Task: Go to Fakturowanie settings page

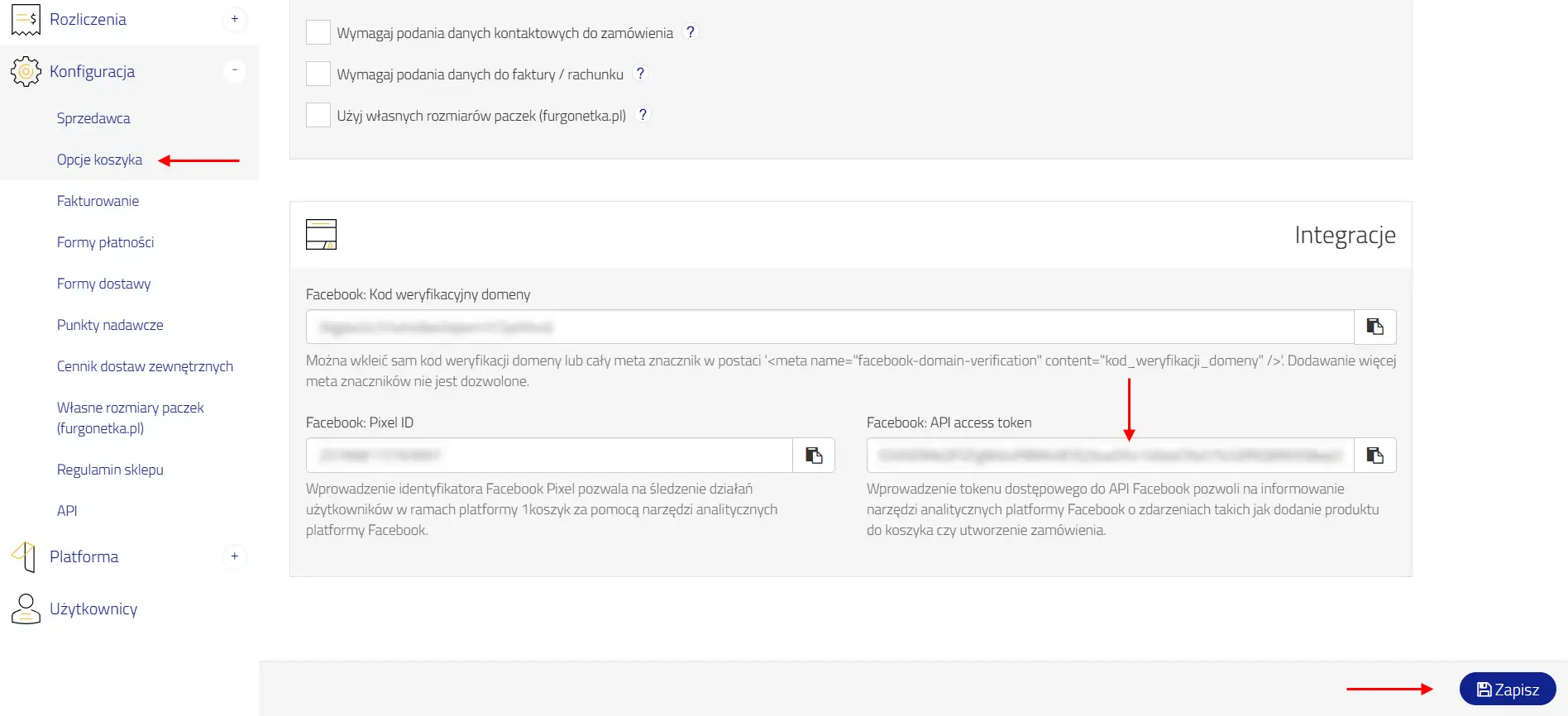Action: click(98, 201)
